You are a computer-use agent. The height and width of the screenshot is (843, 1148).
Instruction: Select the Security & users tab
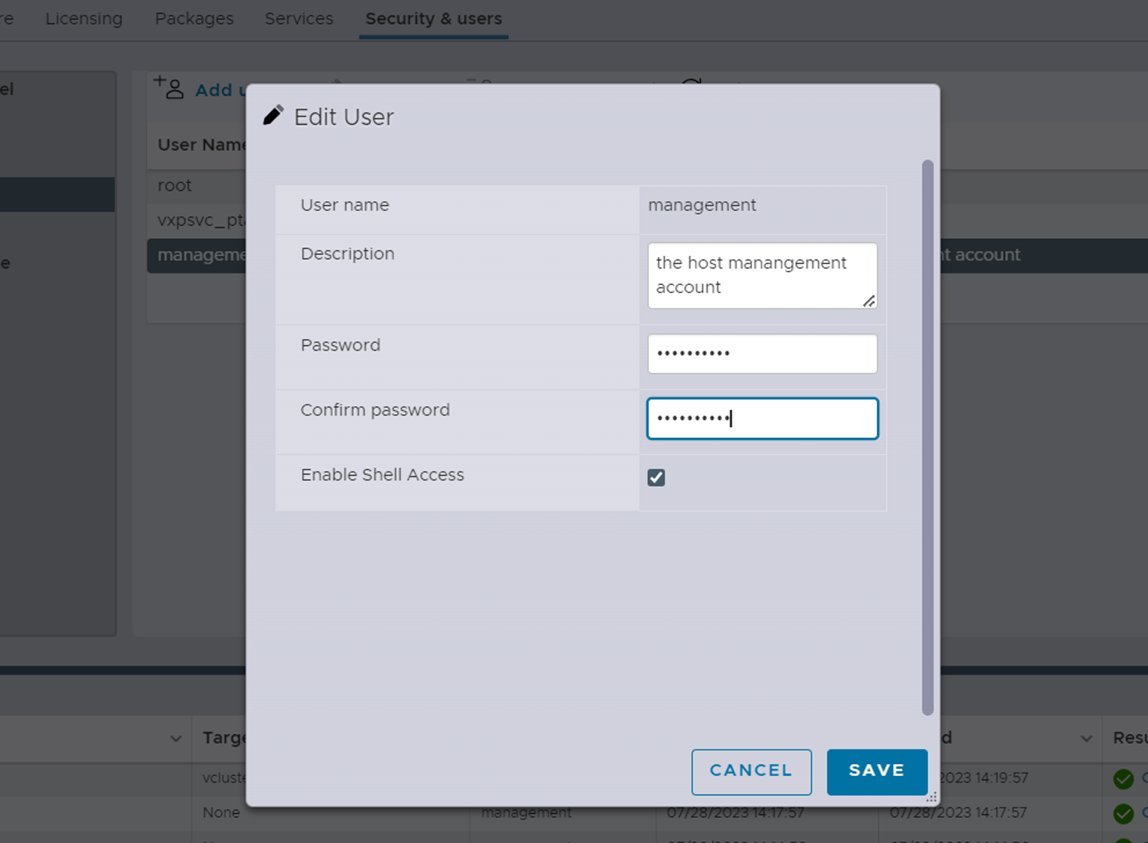[433, 19]
